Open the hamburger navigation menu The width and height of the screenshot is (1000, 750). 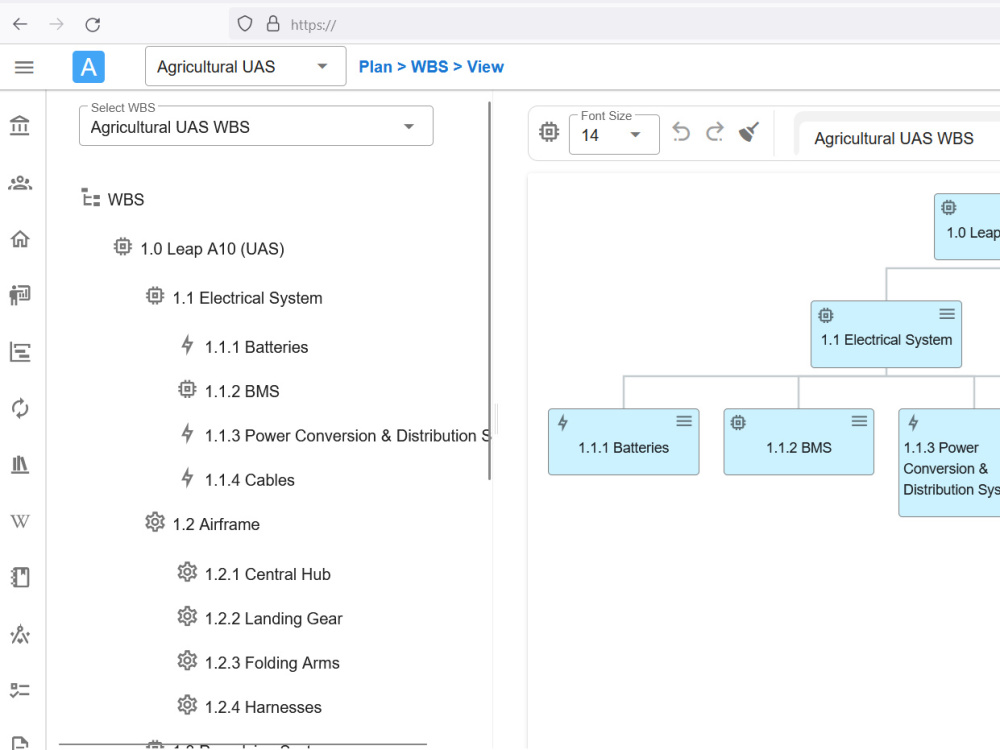24,67
